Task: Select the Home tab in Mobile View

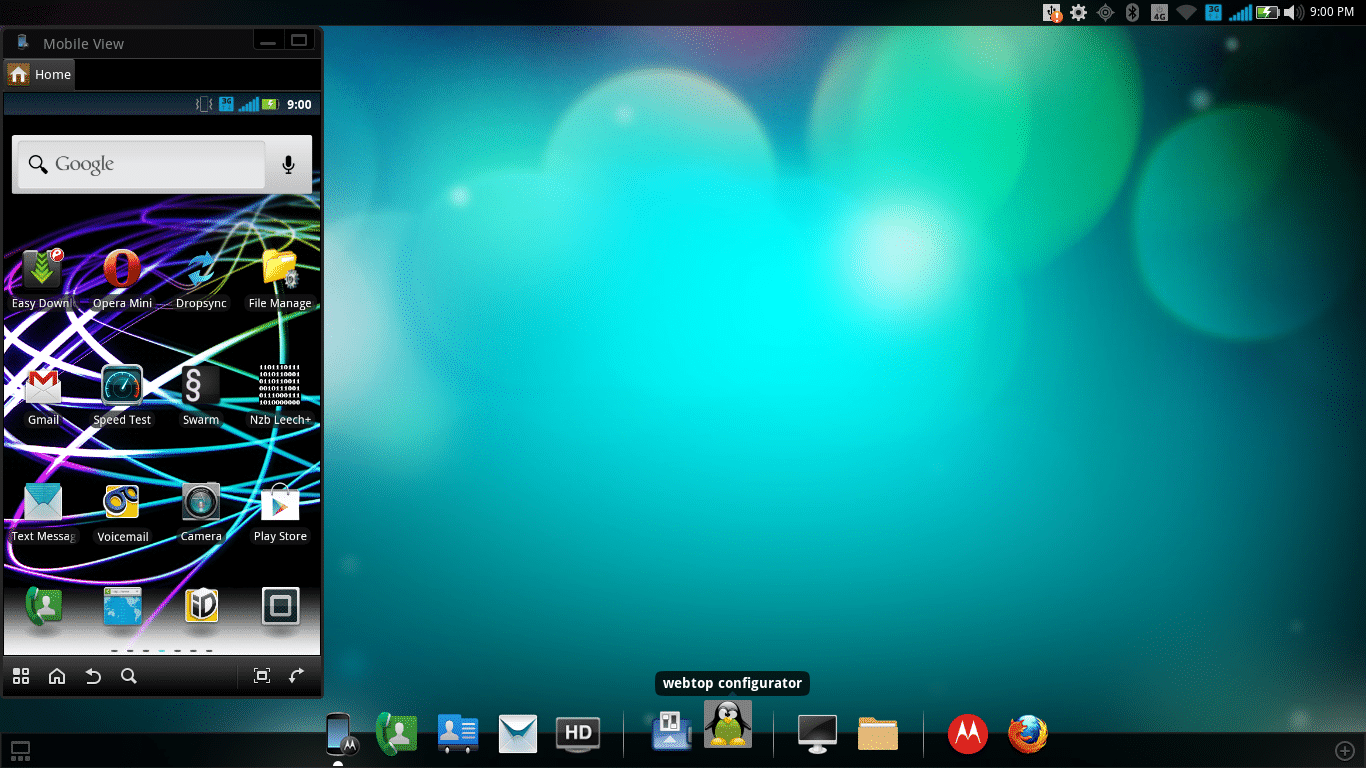Action: [x=40, y=74]
